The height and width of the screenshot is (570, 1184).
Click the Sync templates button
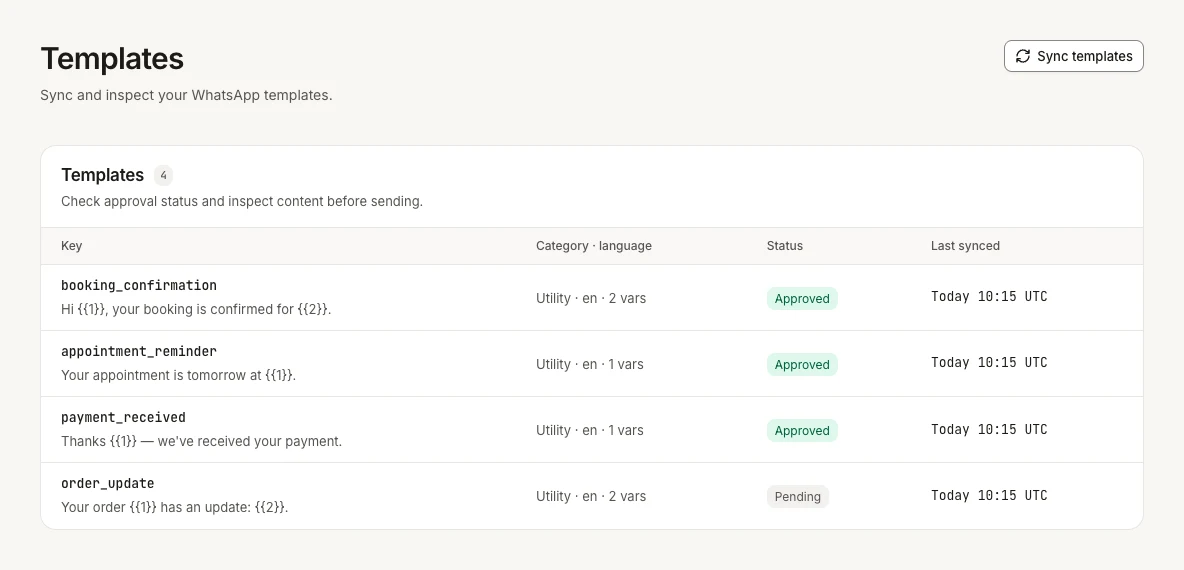click(x=1073, y=57)
